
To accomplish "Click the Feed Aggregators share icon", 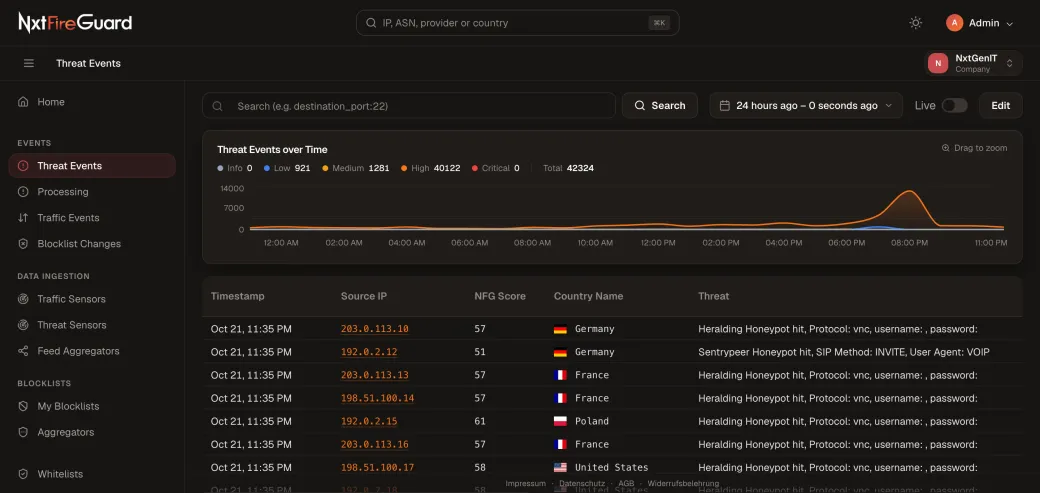I will [23, 350].
